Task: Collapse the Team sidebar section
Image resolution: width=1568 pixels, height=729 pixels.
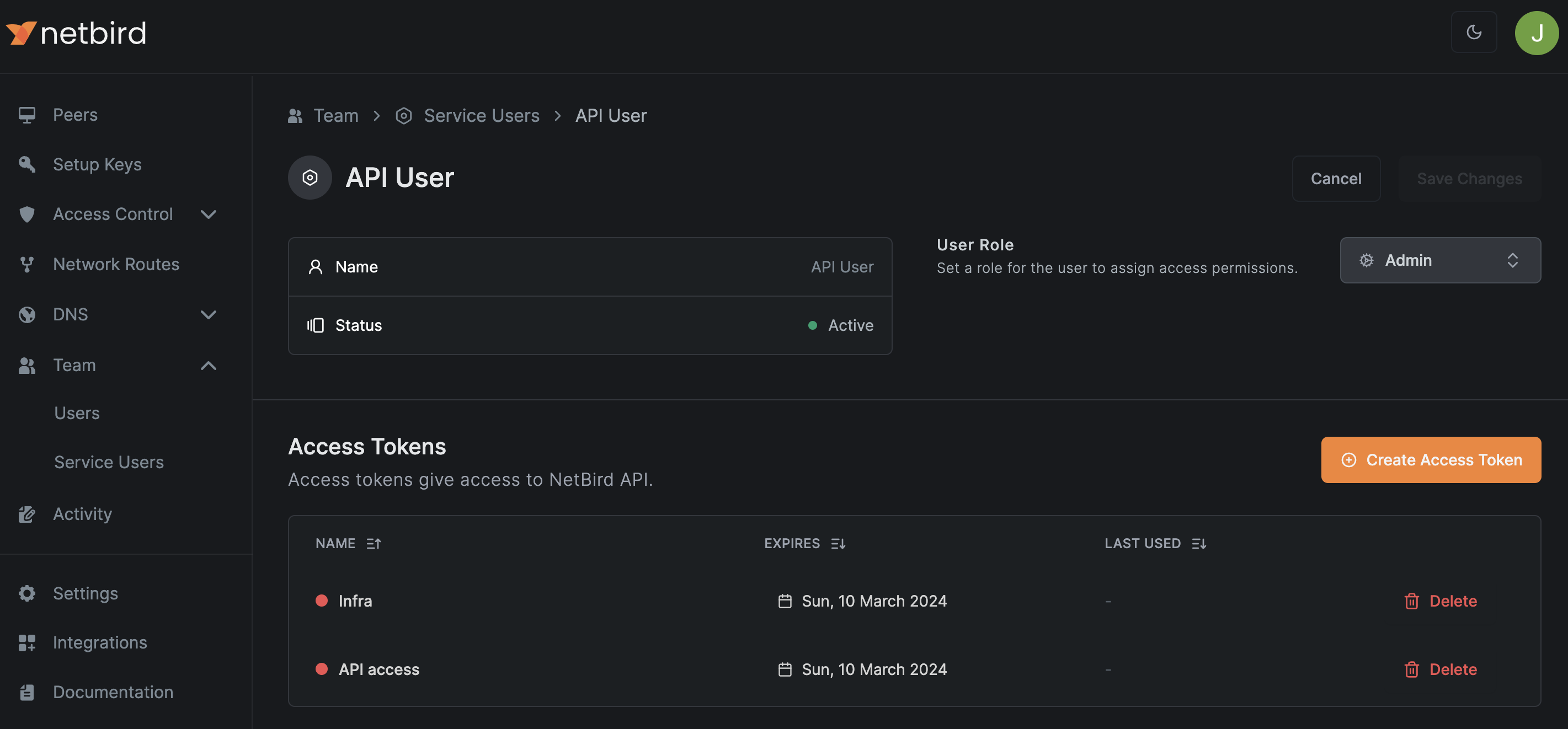Action: point(208,365)
